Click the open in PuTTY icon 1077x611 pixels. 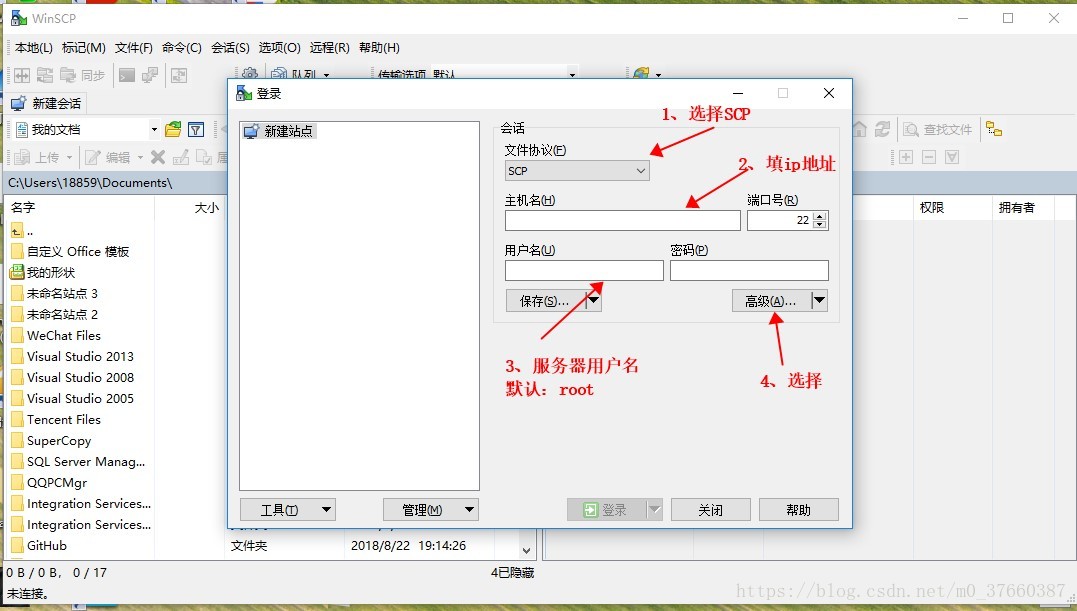[150, 75]
